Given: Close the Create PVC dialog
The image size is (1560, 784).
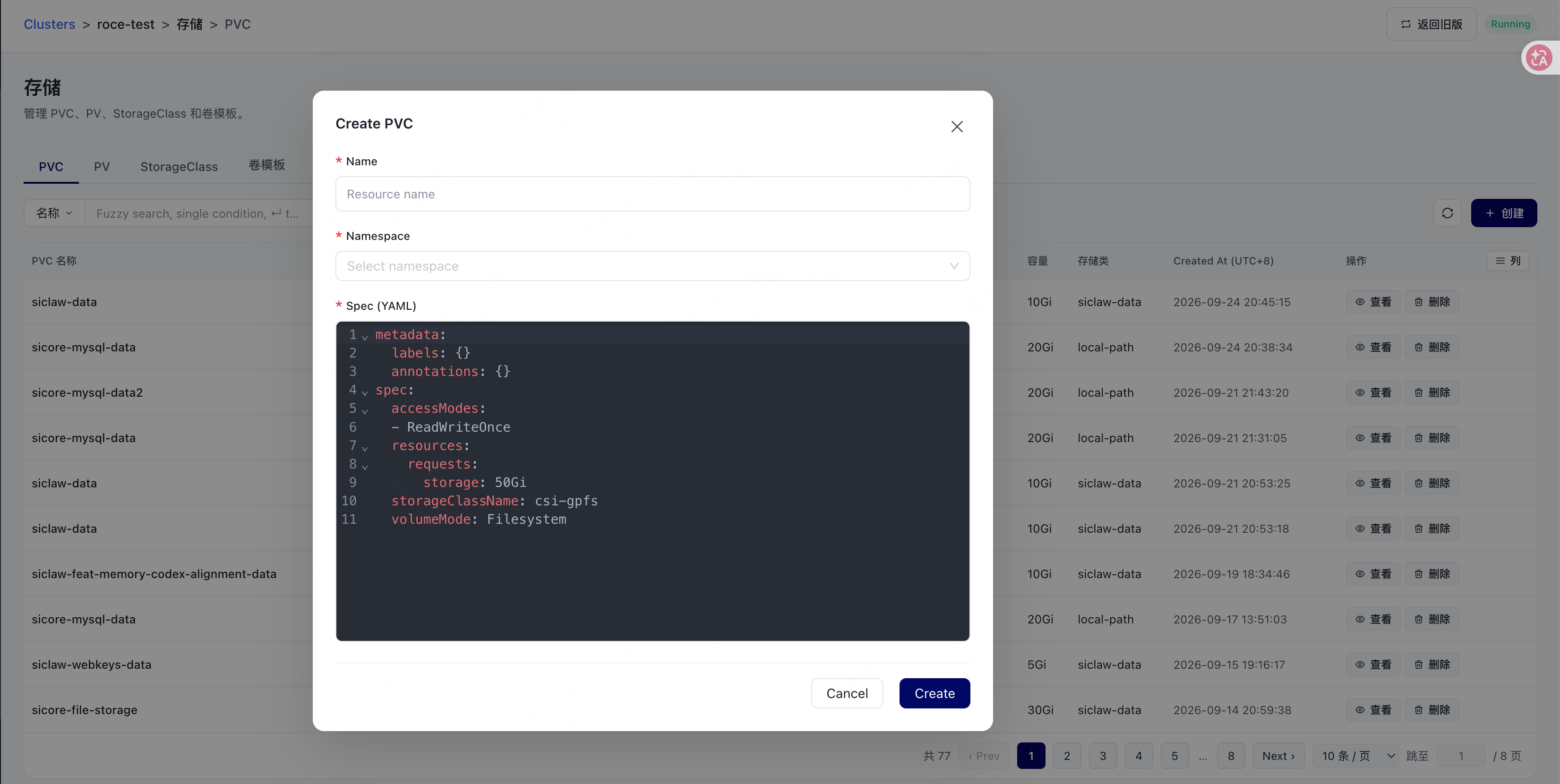Looking at the screenshot, I should click(957, 127).
